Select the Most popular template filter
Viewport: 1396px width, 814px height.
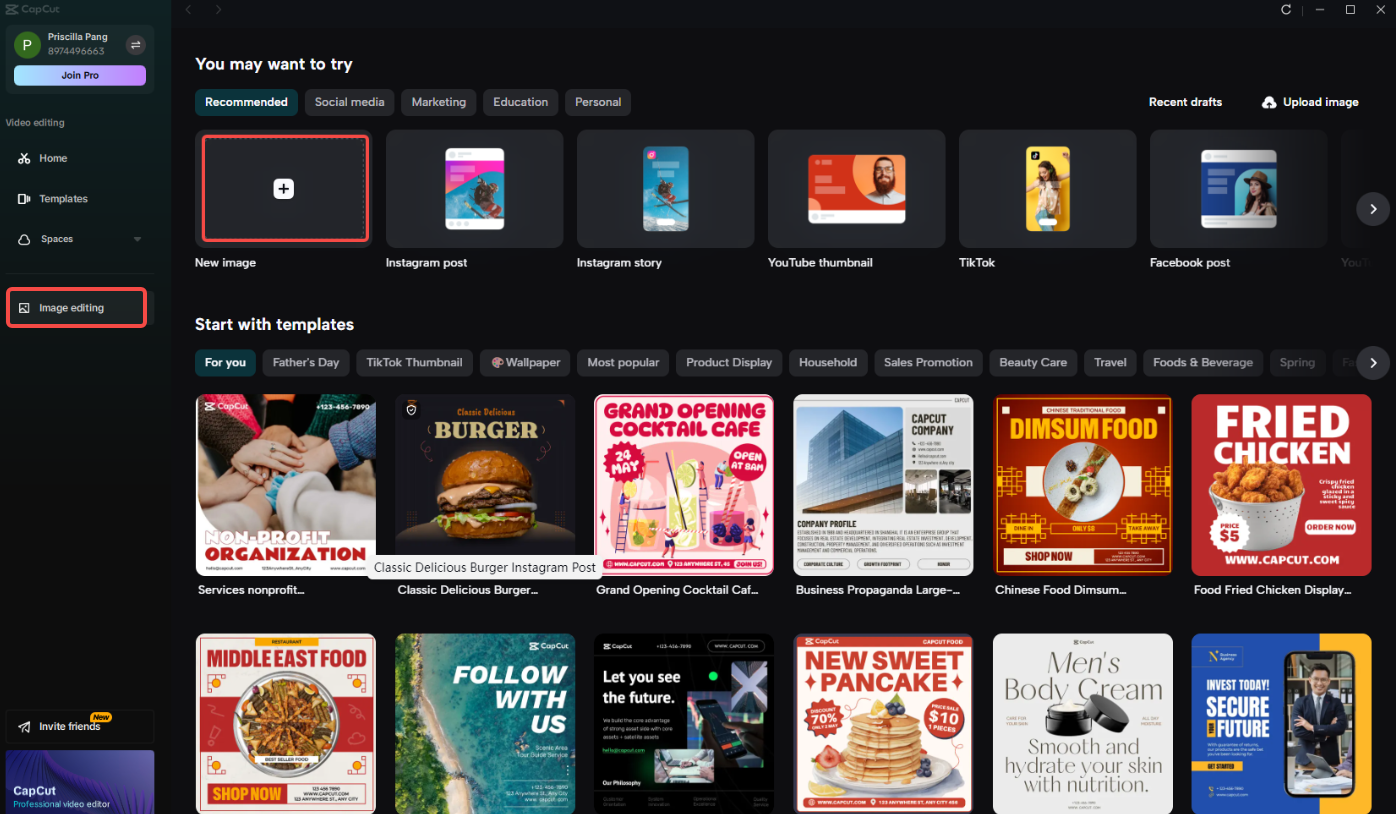click(623, 363)
